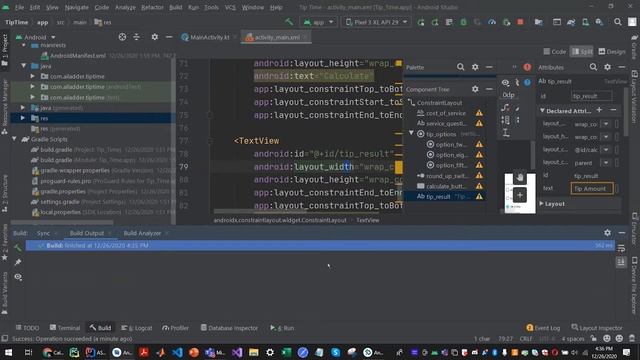Click the Apply Changes and Restart Activity icon
640x360 pixels.
435,22
